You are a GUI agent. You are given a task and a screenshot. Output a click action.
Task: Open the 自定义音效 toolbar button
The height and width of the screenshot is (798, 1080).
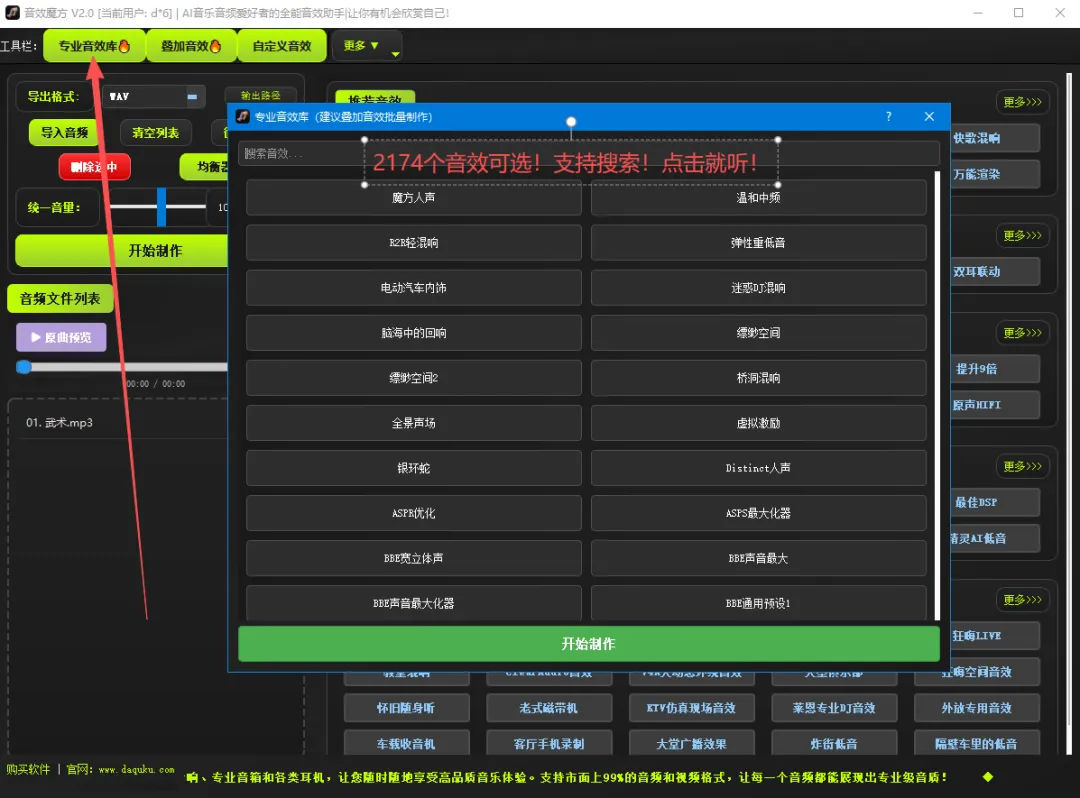[282, 46]
